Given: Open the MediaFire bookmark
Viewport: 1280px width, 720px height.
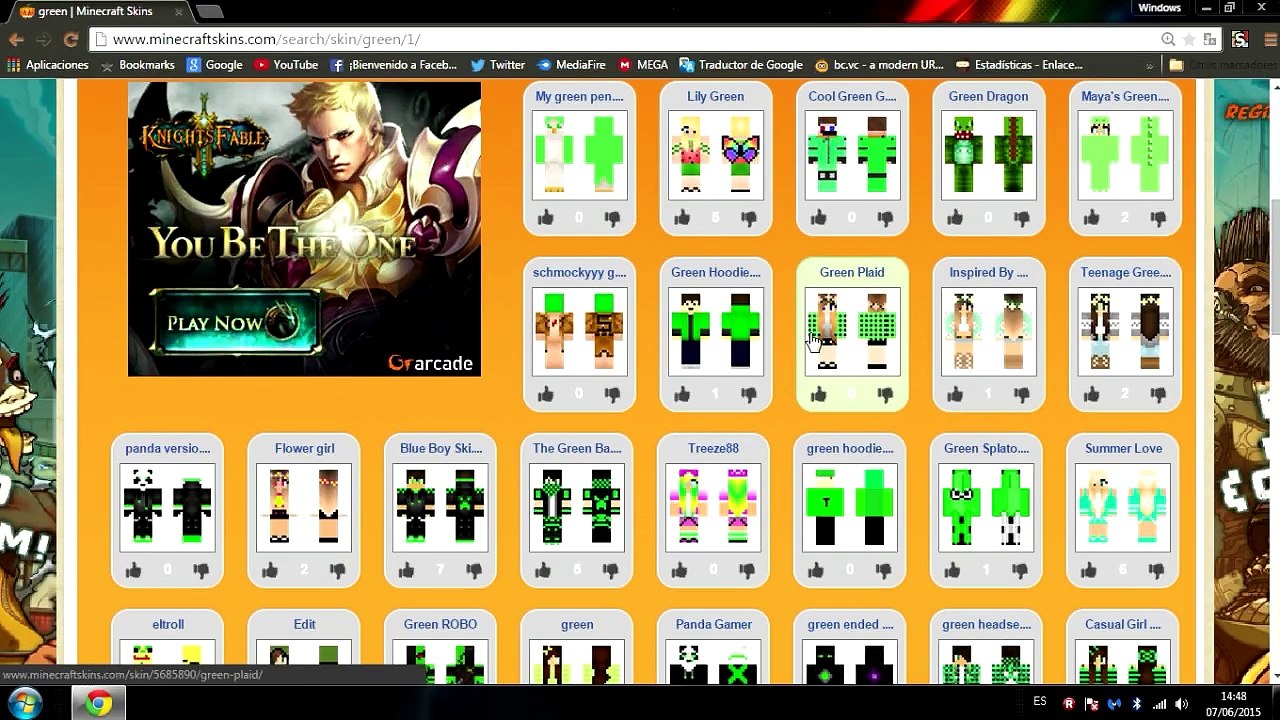Looking at the screenshot, I should (571, 65).
